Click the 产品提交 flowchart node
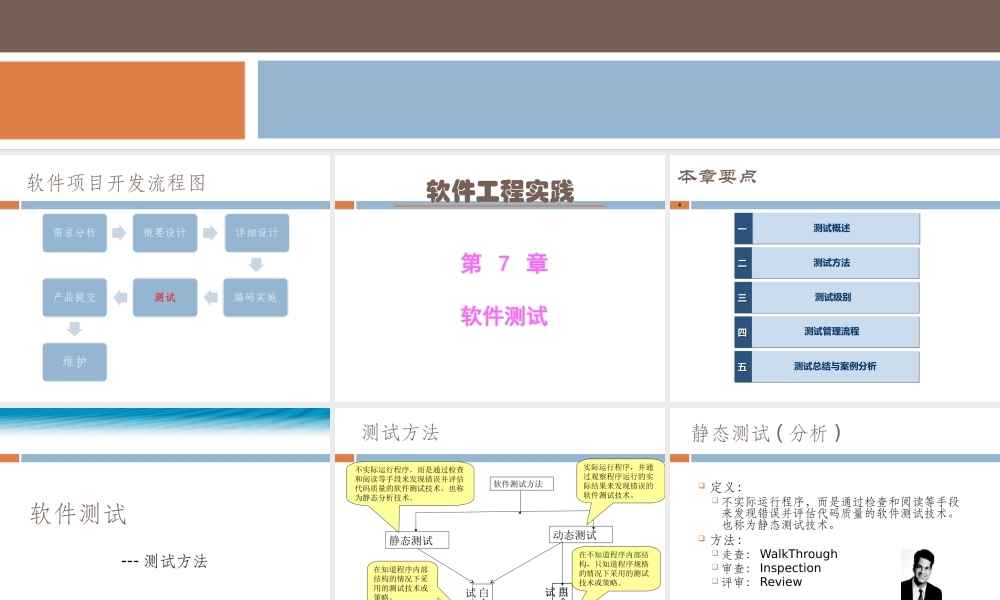This screenshot has width=1000, height=600. (x=73, y=297)
